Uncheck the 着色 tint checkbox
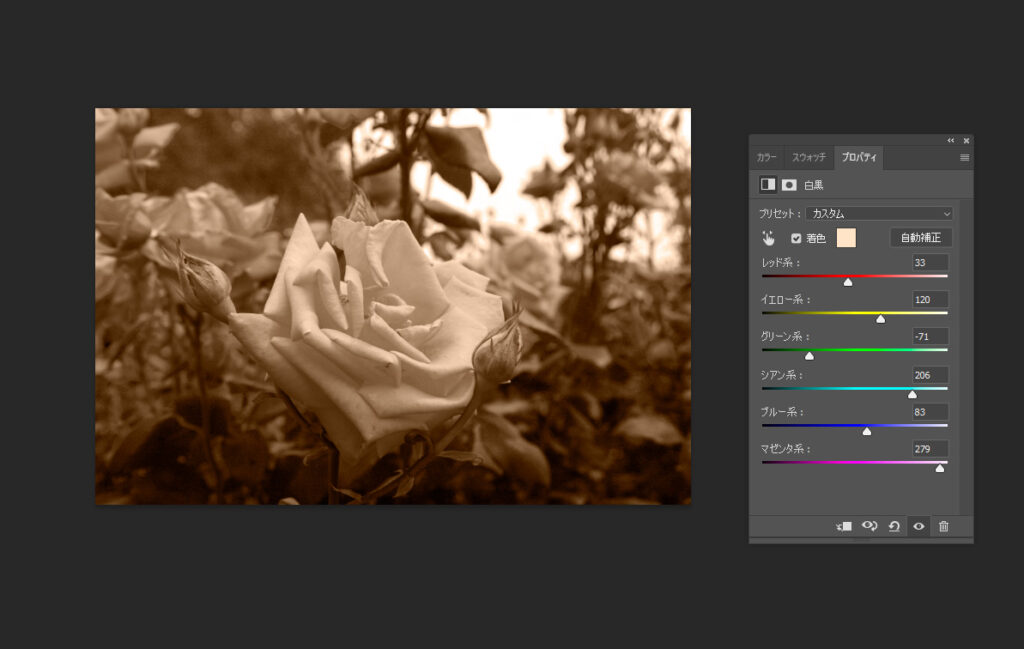Screen dimensions: 1024x649 [x=796, y=238]
